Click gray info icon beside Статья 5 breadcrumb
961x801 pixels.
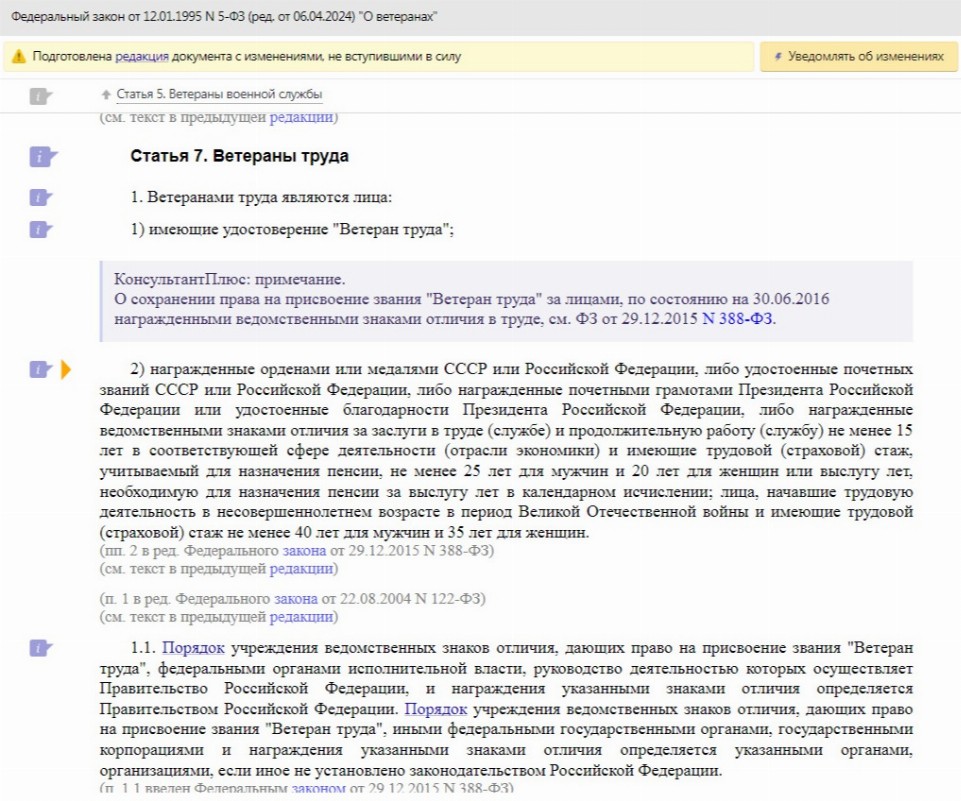[41, 96]
